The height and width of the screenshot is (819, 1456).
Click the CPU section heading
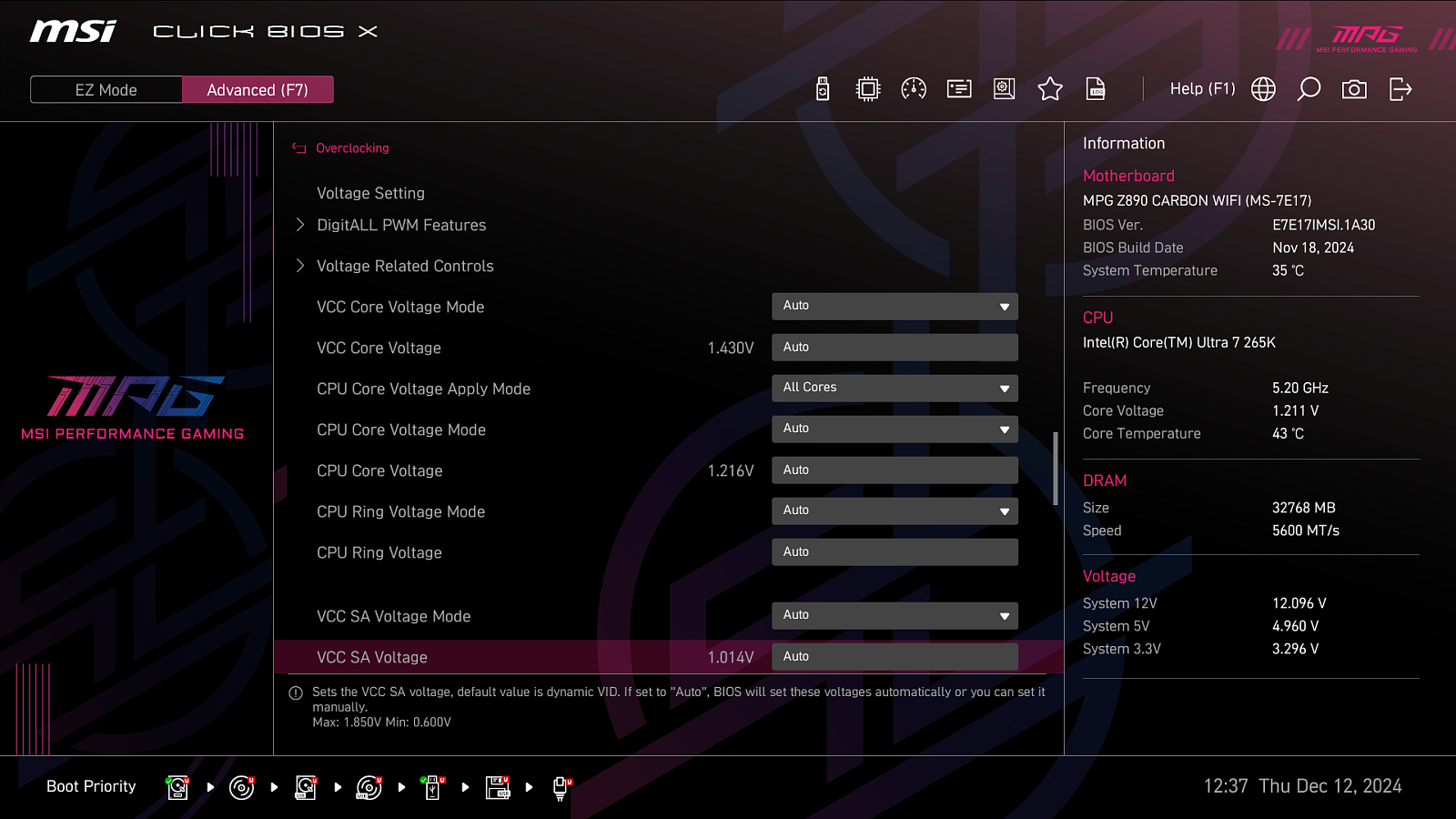pyautogui.click(x=1097, y=318)
